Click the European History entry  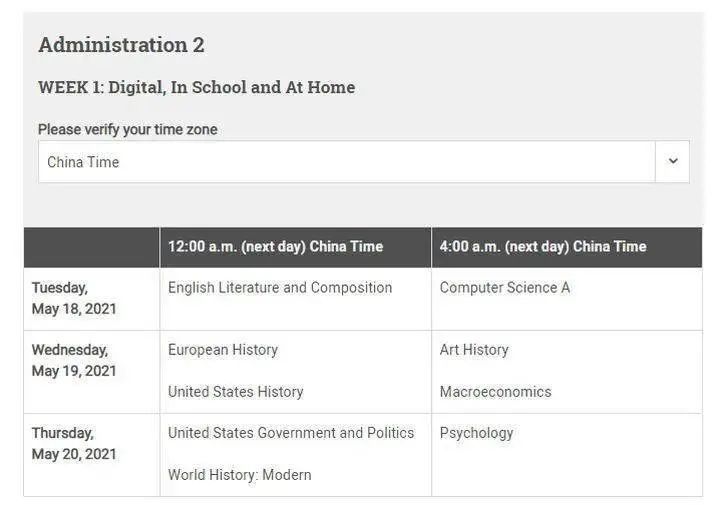[223, 350]
